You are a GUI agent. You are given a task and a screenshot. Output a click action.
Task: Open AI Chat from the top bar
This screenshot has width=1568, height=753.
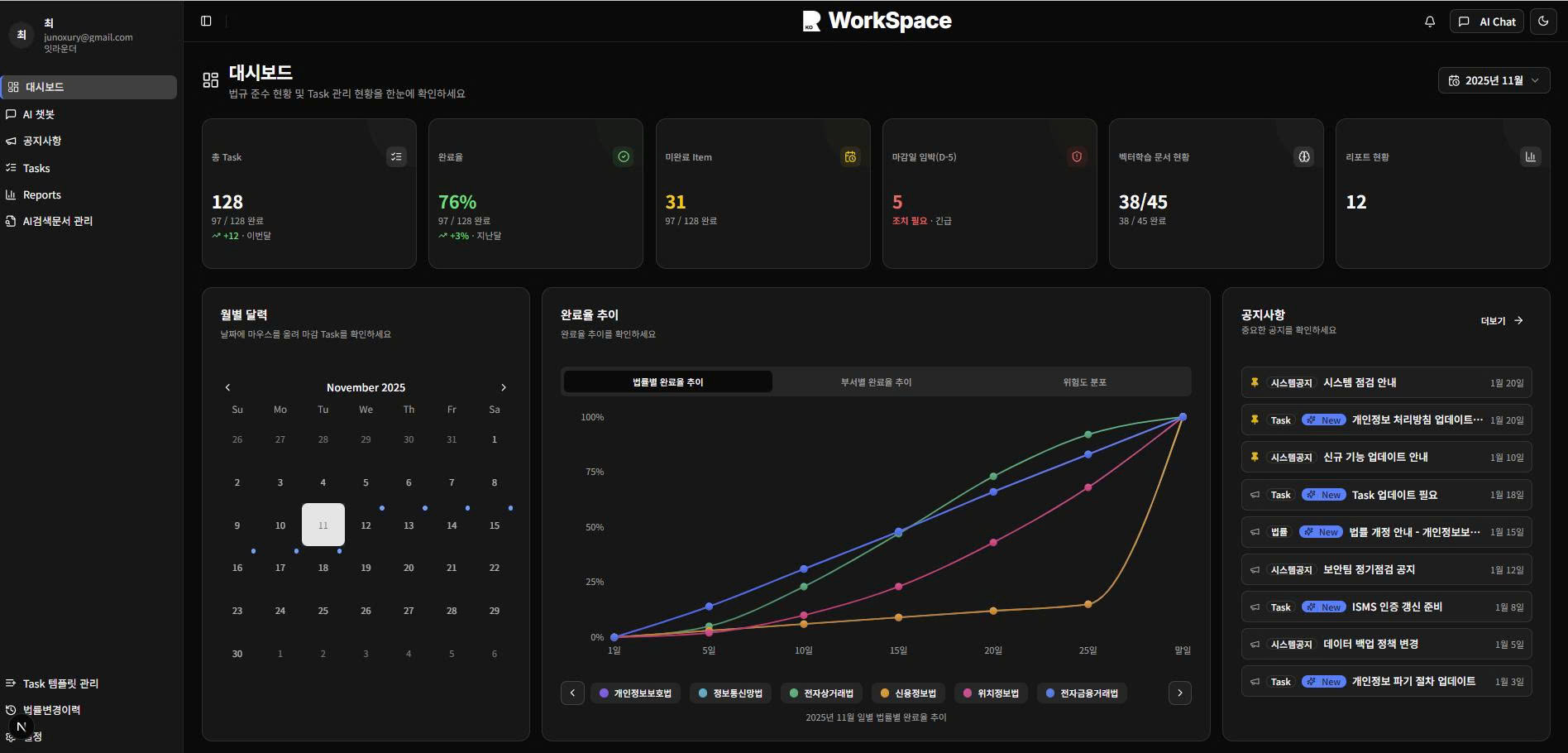pos(1486,22)
